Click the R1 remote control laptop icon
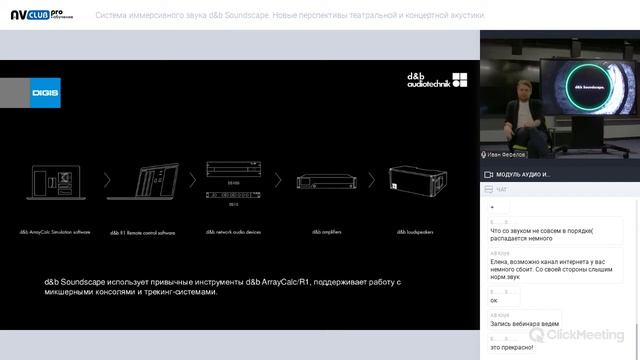Screen dimensions: 640x360 tap(143, 182)
